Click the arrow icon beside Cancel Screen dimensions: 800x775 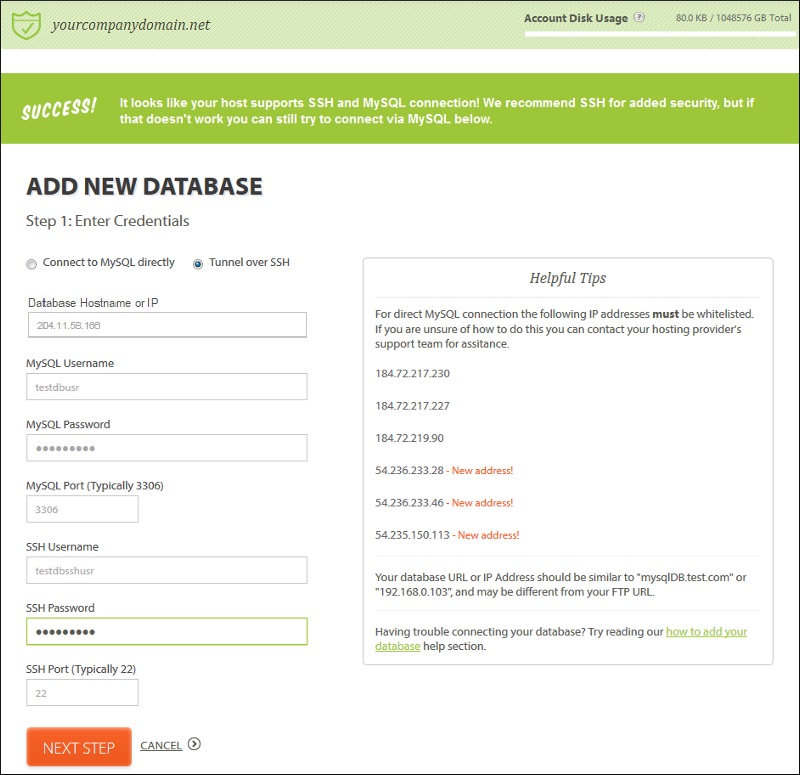tap(194, 744)
